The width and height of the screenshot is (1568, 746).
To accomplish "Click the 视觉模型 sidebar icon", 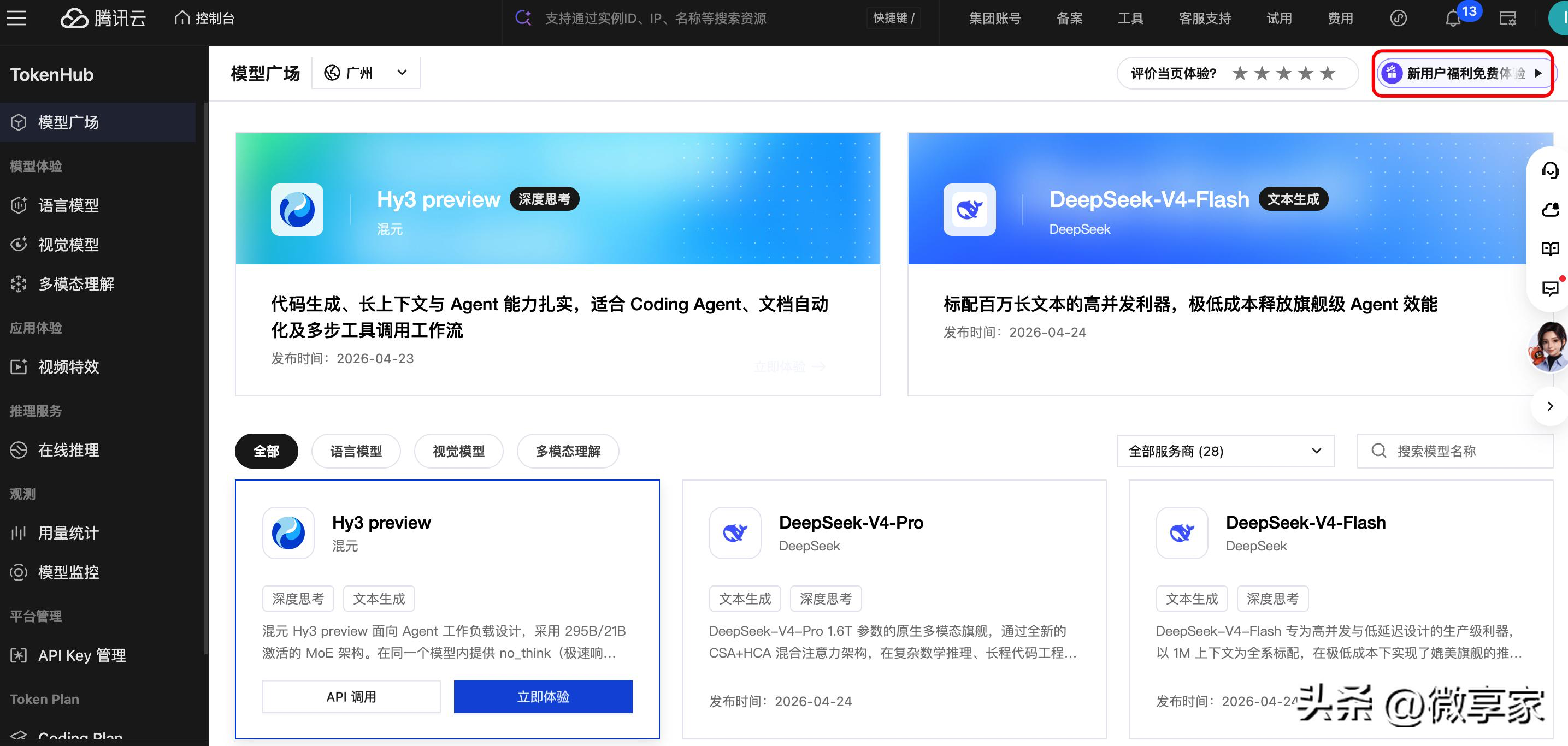I will point(19,245).
